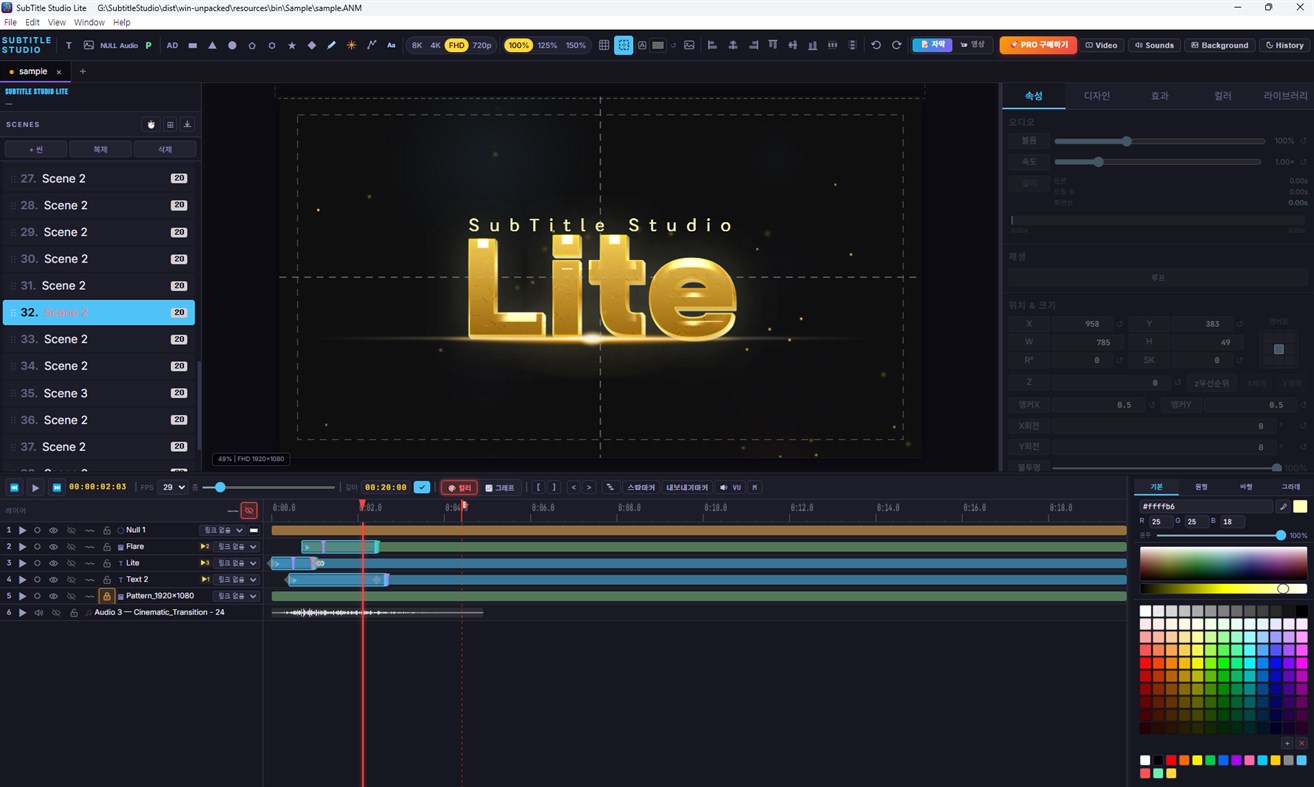
Task: Click the pale yellow current color swatch
Action: (1300, 507)
